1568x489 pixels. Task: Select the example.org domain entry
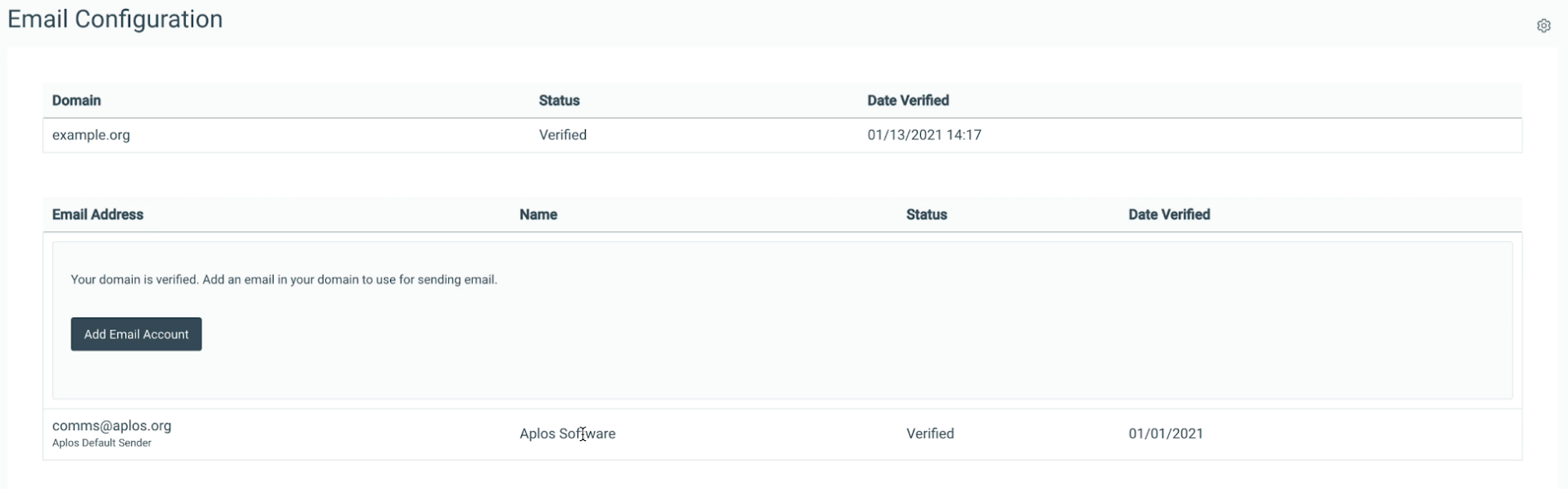tap(91, 135)
